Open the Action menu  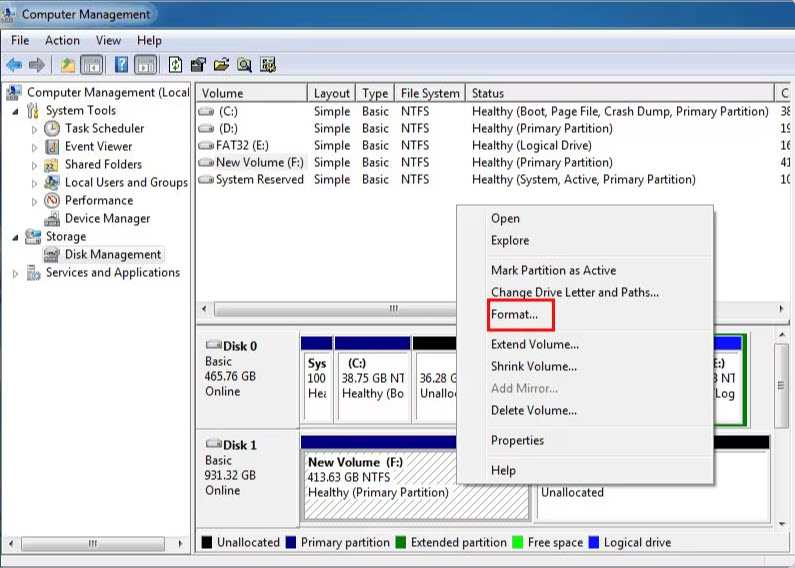(x=62, y=40)
